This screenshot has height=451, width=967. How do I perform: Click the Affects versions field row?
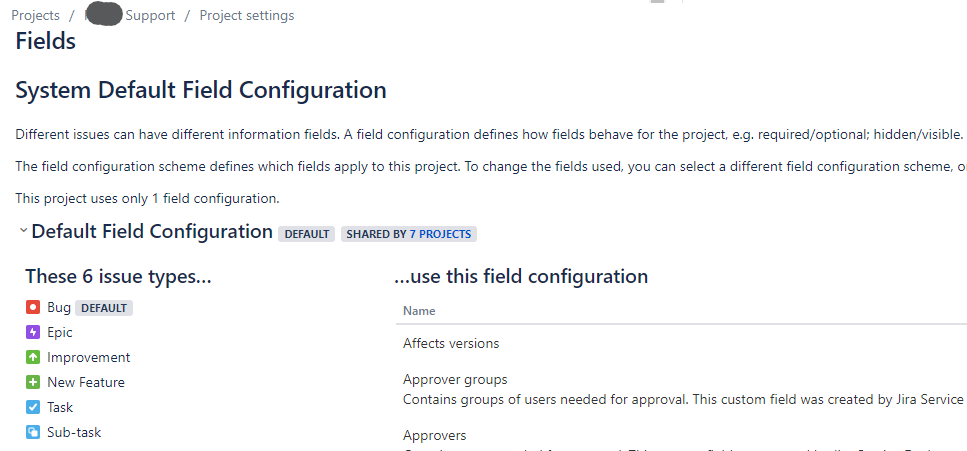tap(681, 343)
